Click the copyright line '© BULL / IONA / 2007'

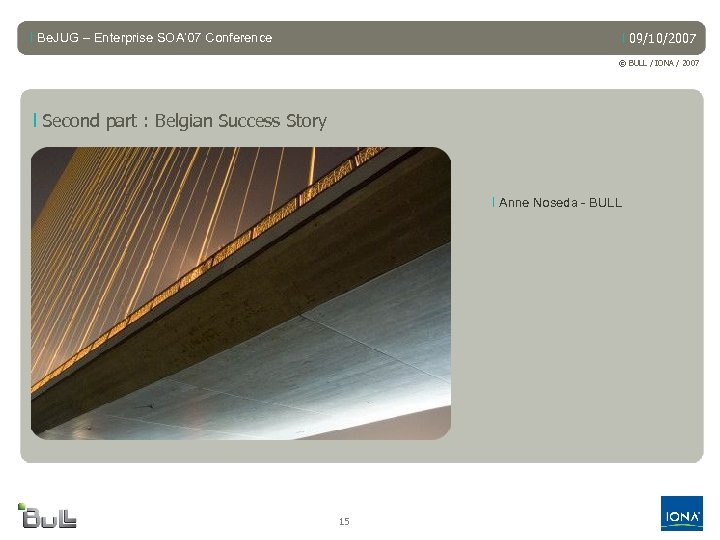tap(659, 63)
